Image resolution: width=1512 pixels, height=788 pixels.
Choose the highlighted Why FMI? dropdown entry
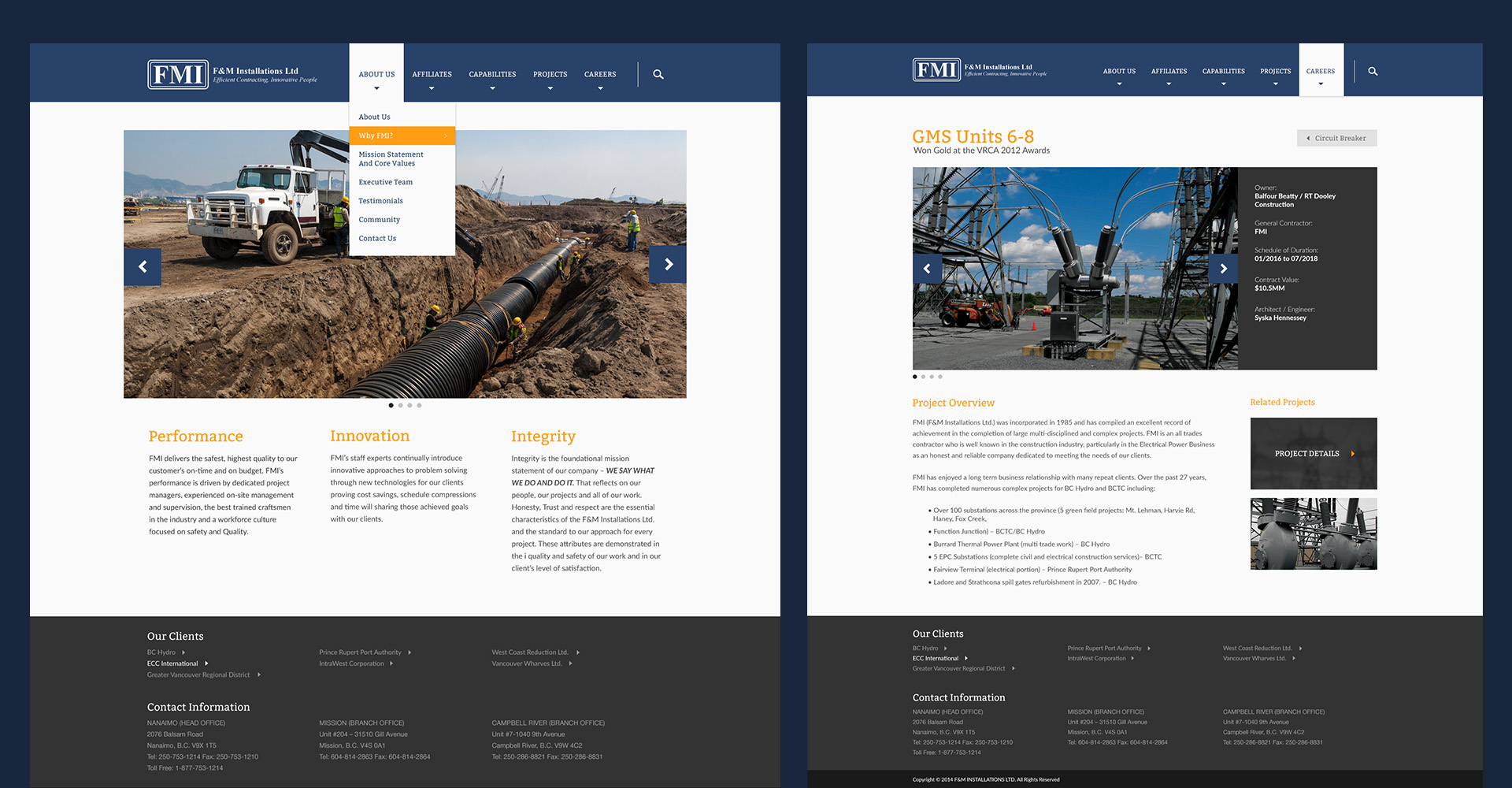[x=402, y=136]
